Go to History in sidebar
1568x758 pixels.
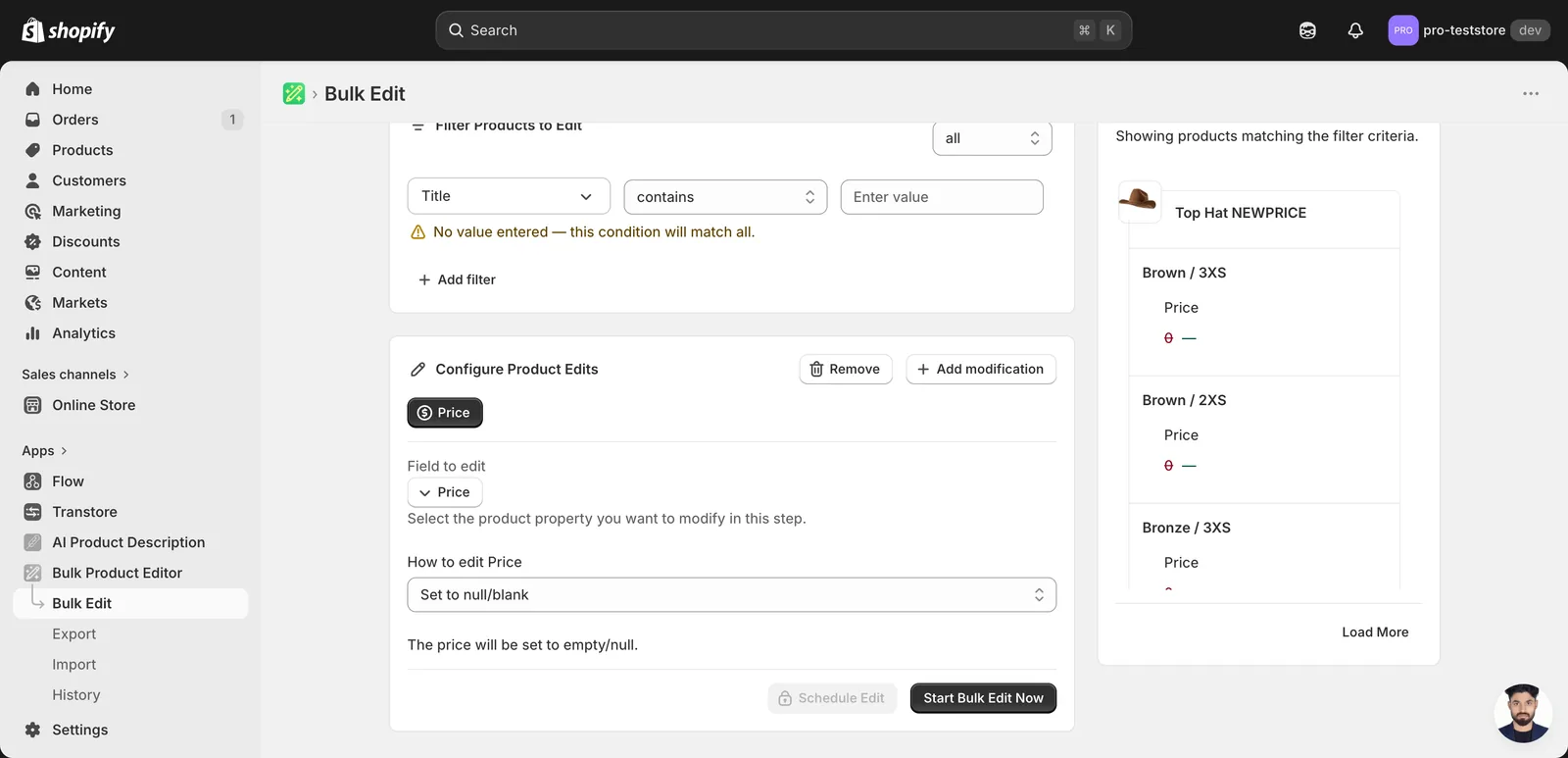tap(76, 695)
